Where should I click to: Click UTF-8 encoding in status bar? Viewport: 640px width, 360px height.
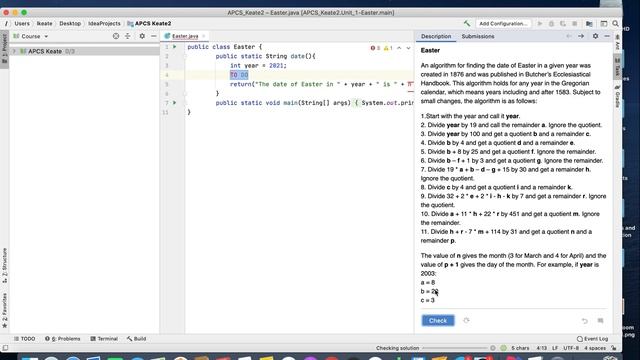pos(571,348)
